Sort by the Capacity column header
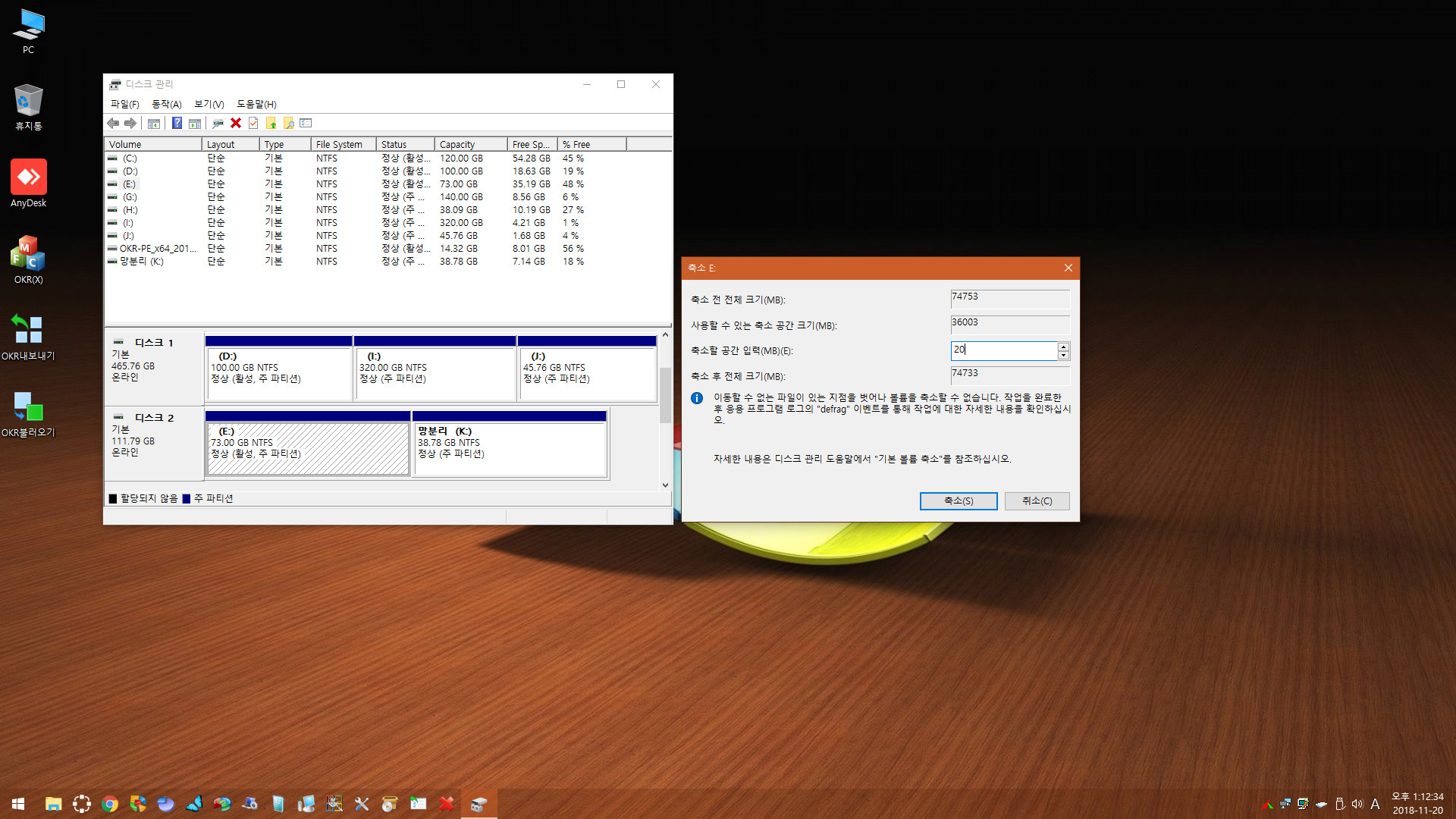 [x=471, y=144]
